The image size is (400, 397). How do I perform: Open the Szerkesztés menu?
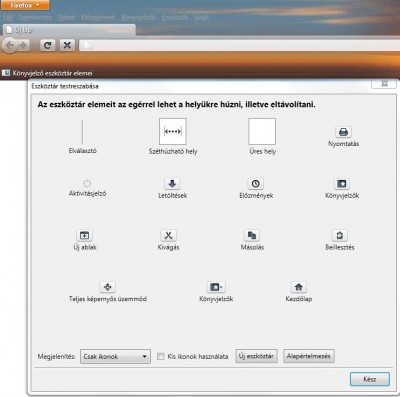pyautogui.click(x=35, y=17)
